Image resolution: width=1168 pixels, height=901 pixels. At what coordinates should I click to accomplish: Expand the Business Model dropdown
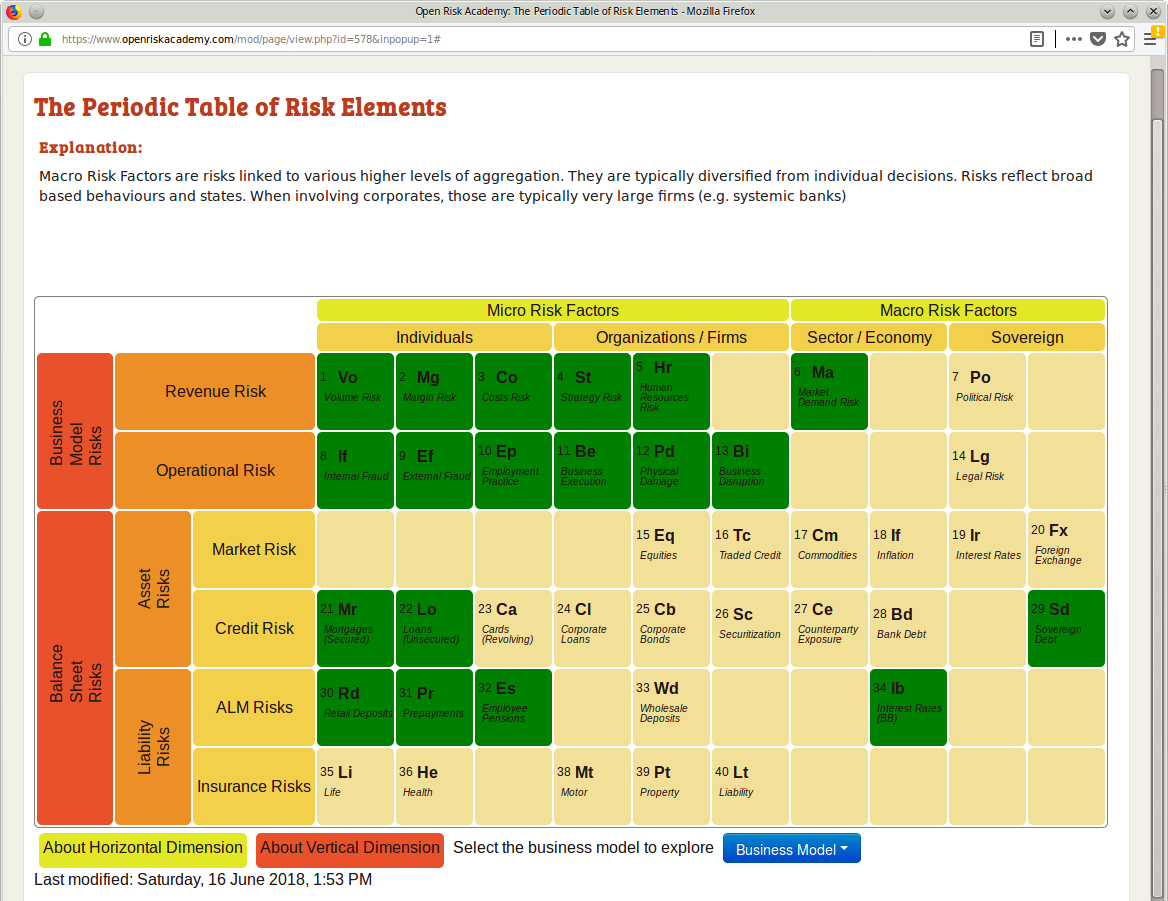pyautogui.click(x=792, y=849)
